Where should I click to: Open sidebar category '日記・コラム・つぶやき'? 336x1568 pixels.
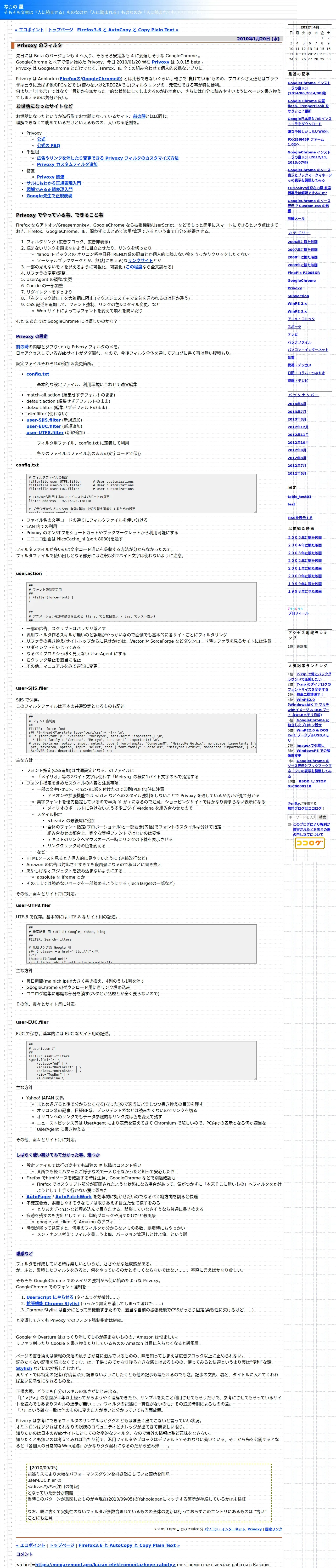pos(307,373)
